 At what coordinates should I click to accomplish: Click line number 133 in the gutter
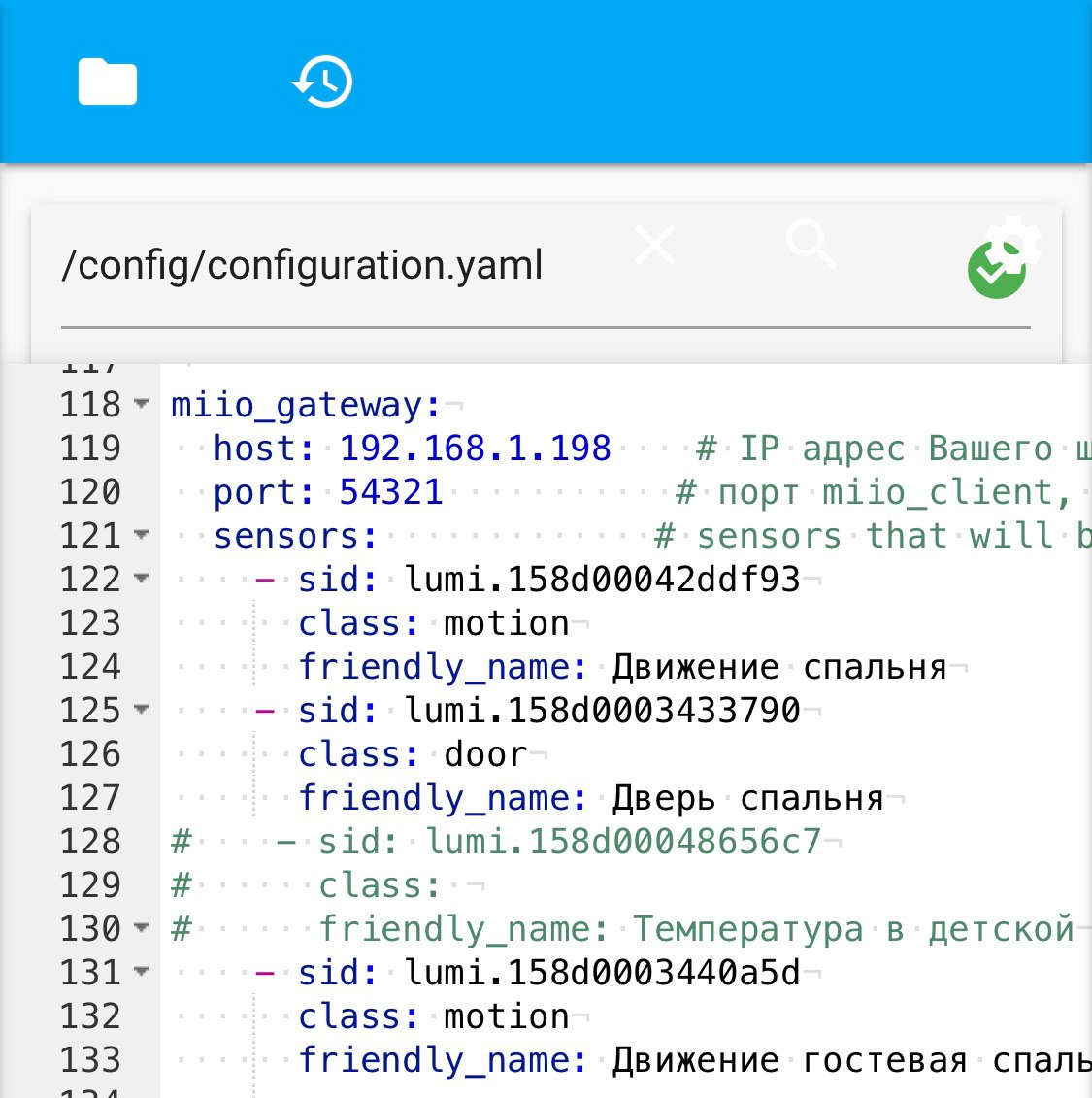[90, 1059]
